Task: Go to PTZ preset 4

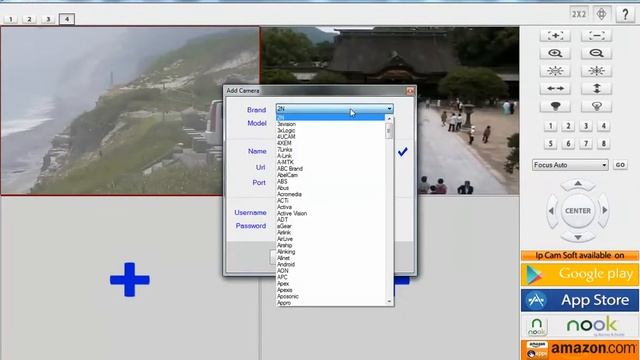Action: pyautogui.click(x=603, y=126)
